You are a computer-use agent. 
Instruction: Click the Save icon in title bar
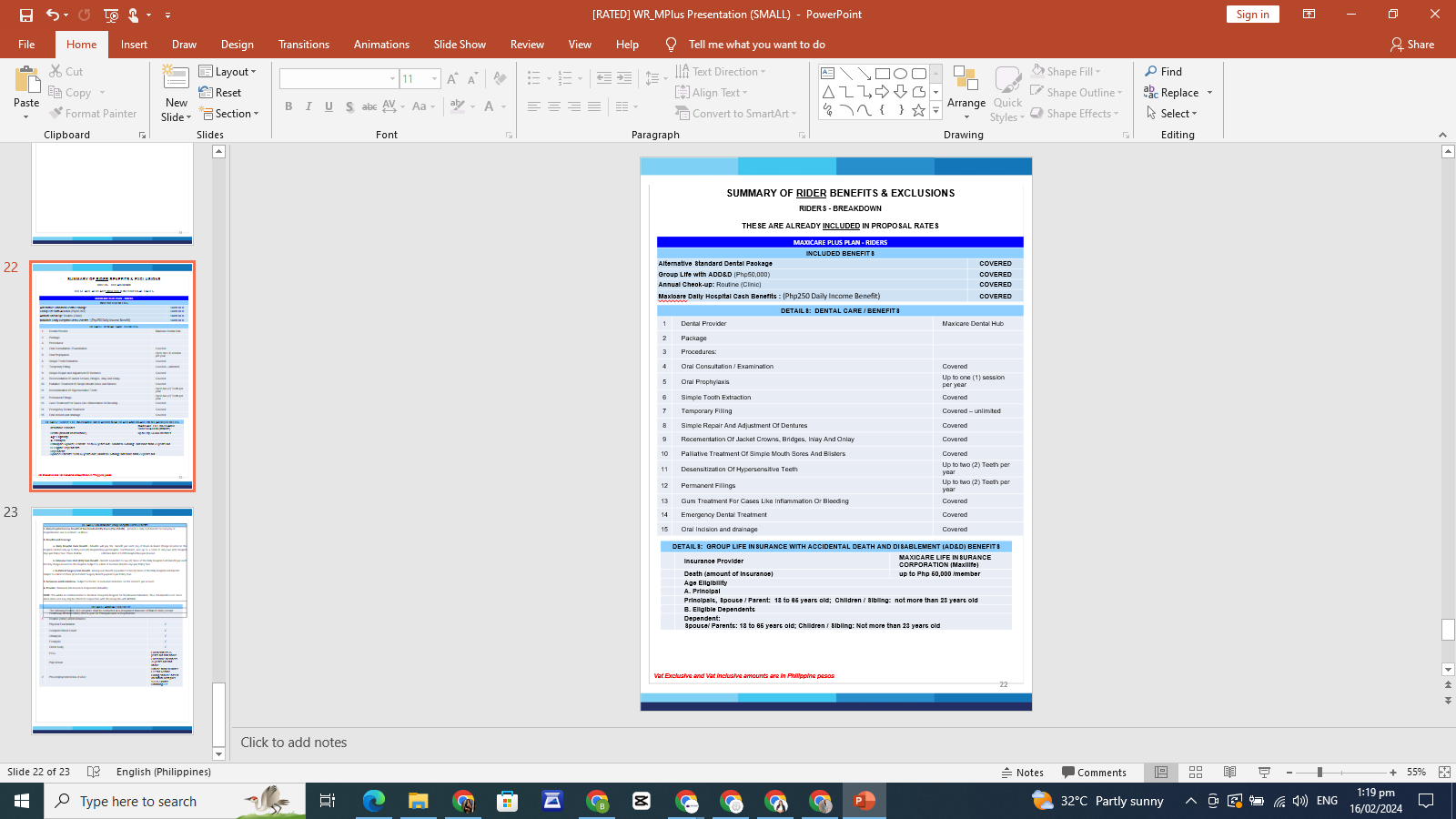point(25,15)
